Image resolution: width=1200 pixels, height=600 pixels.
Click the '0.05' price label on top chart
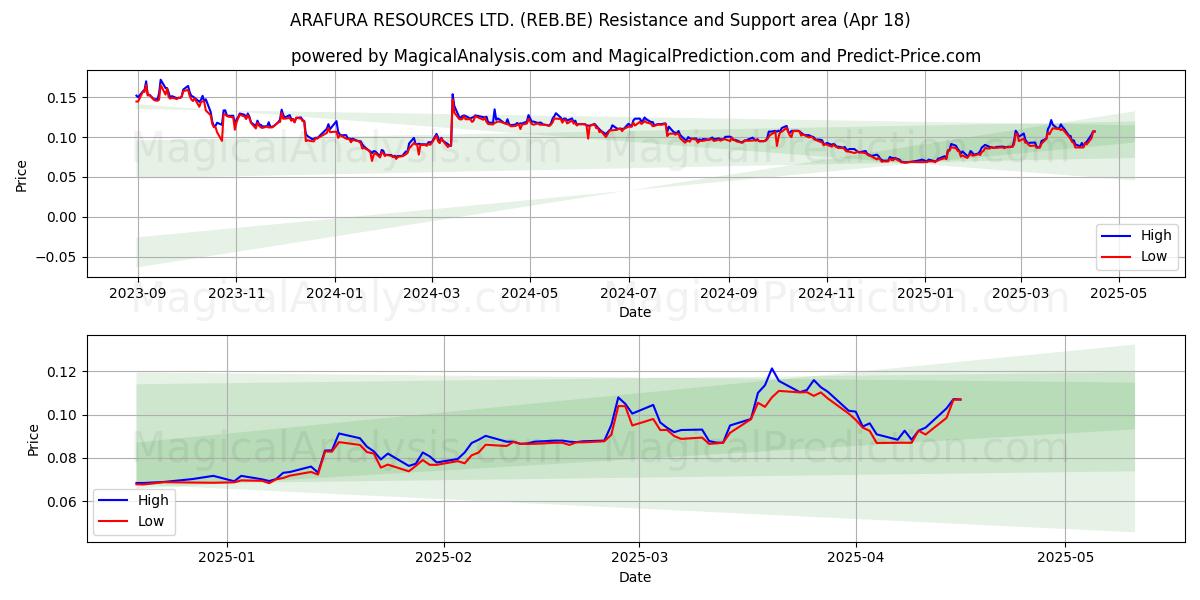[64, 178]
